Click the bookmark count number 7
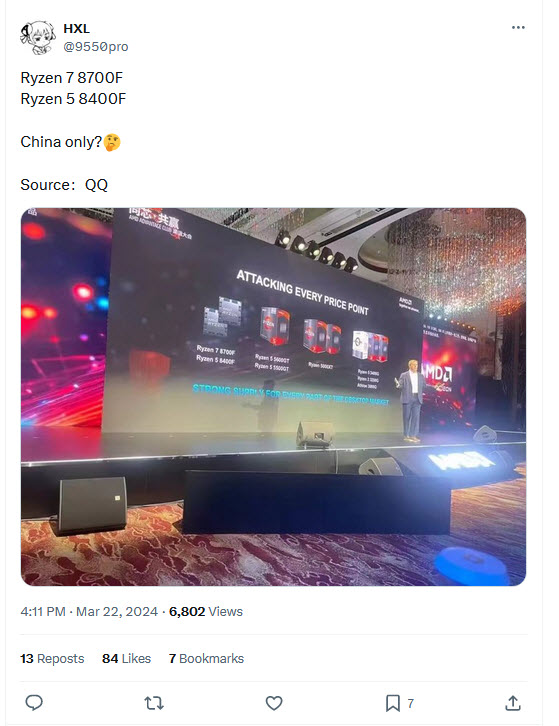Viewport: 559px width, 726px height. point(410,704)
